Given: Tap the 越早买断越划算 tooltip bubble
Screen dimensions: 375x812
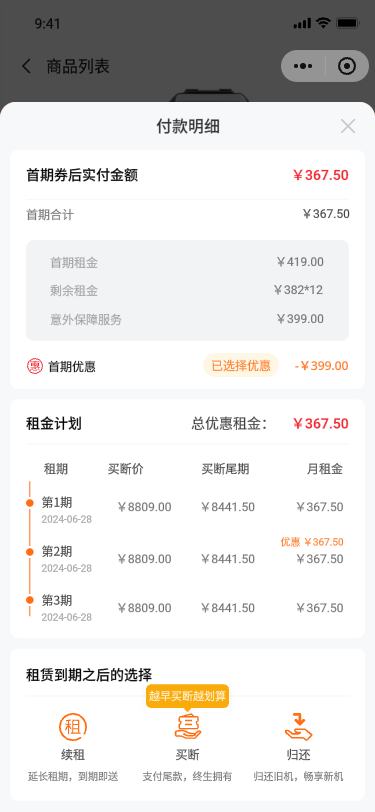Looking at the screenshot, I should point(188,697).
